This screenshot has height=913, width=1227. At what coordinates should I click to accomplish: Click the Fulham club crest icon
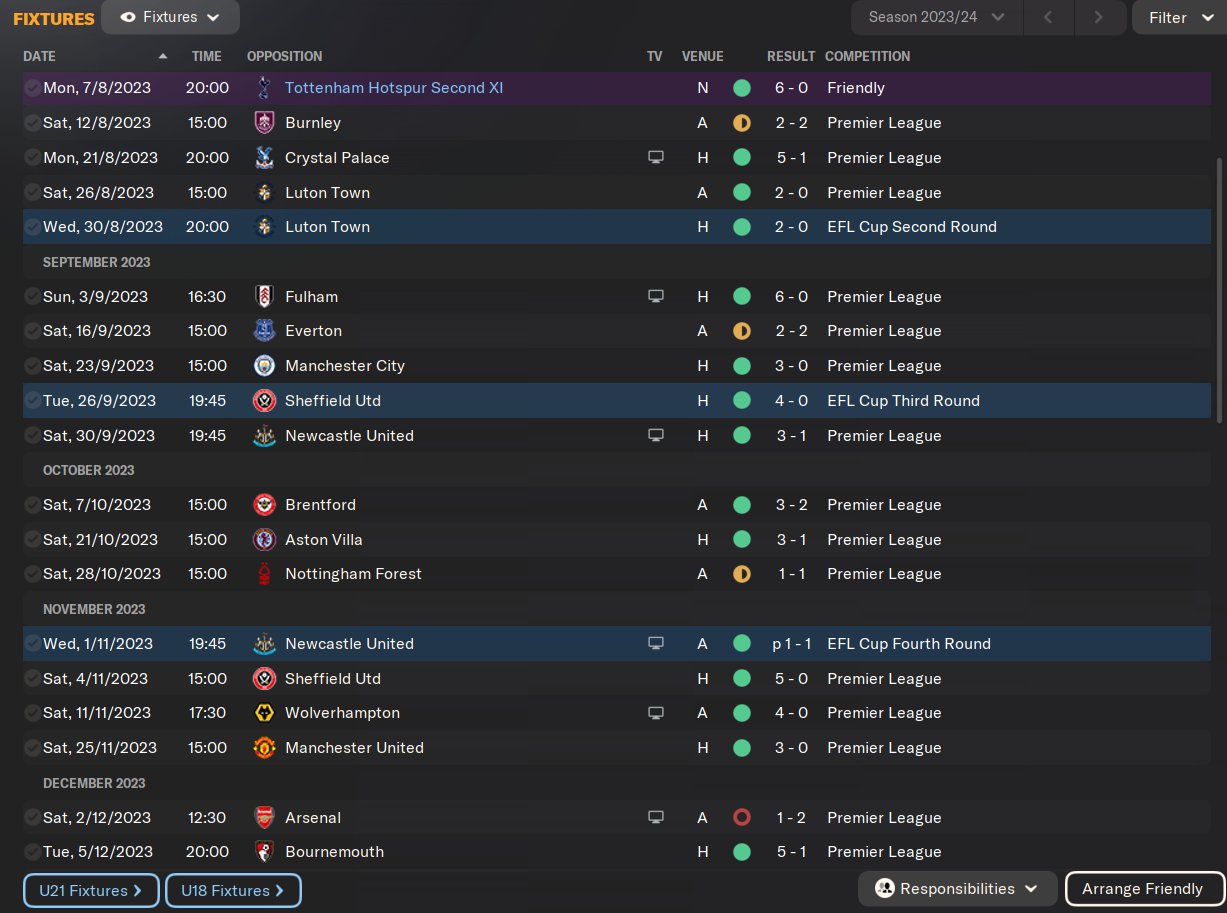tap(264, 297)
